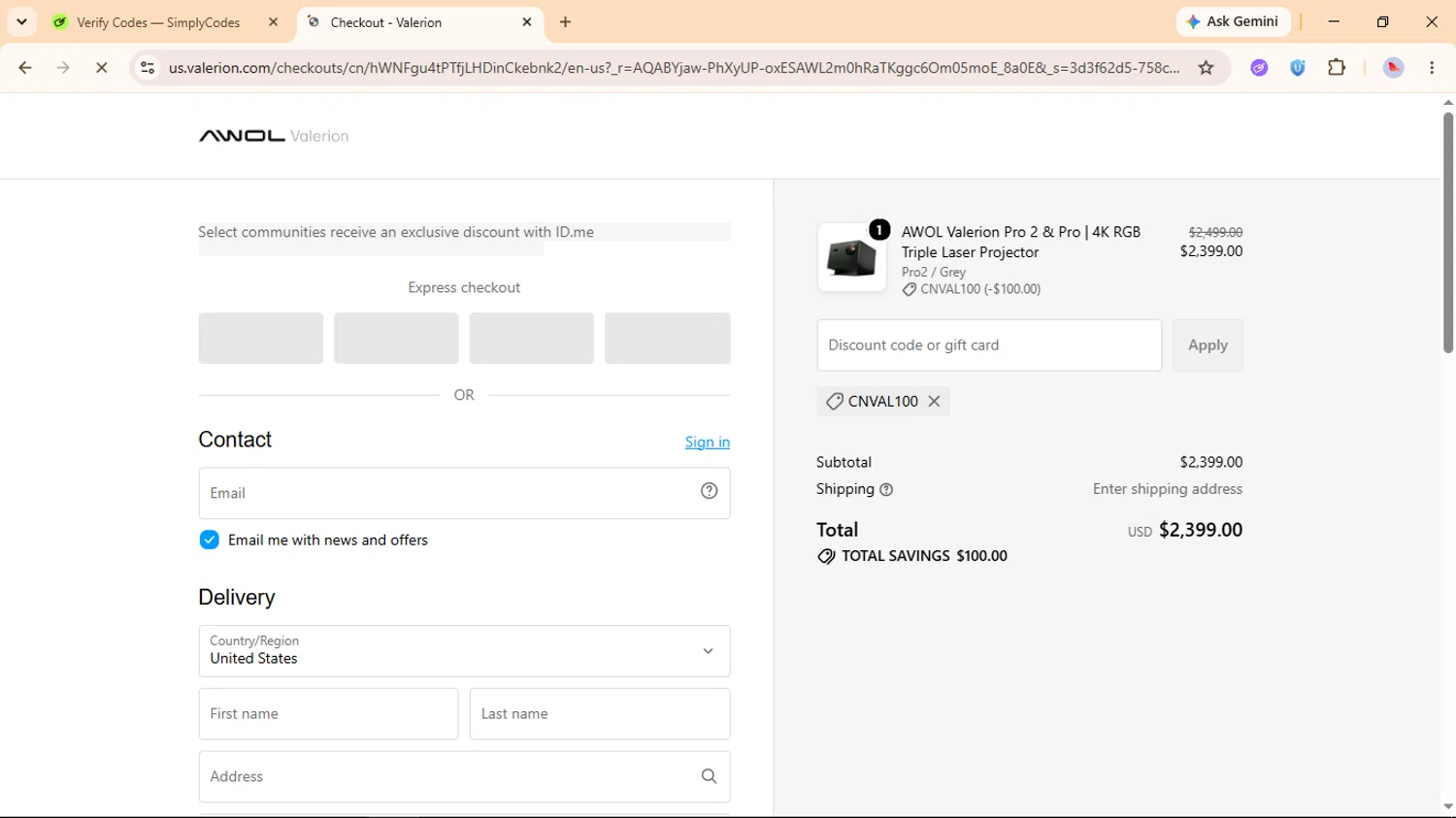Image resolution: width=1456 pixels, height=818 pixels.
Task: Restore down the browser window
Action: (1382, 21)
